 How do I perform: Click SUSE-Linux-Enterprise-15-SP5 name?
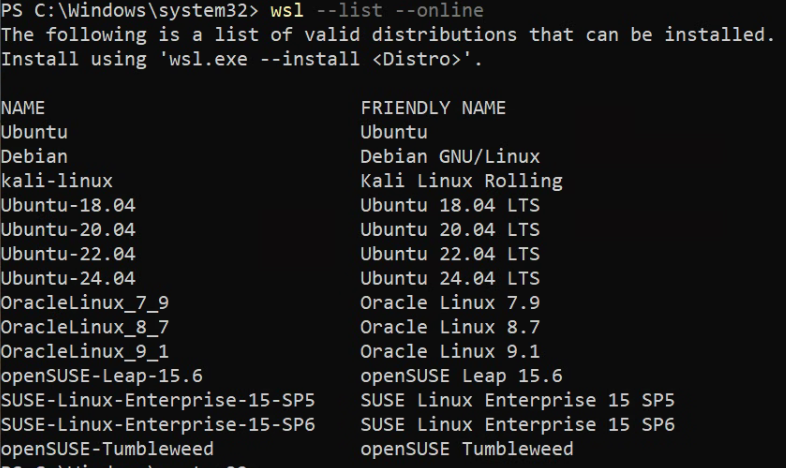tap(158, 400)
